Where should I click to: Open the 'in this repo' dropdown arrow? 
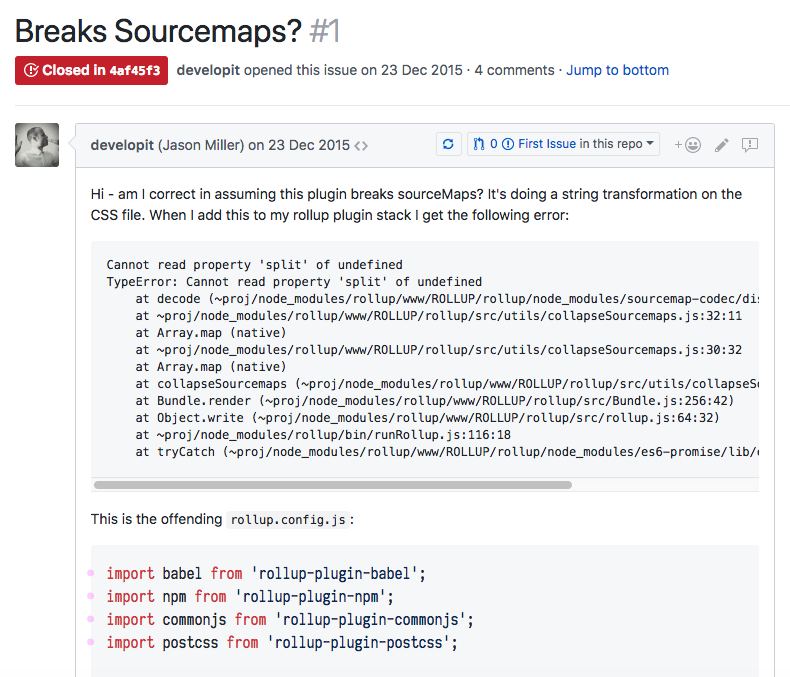point(651,144)
